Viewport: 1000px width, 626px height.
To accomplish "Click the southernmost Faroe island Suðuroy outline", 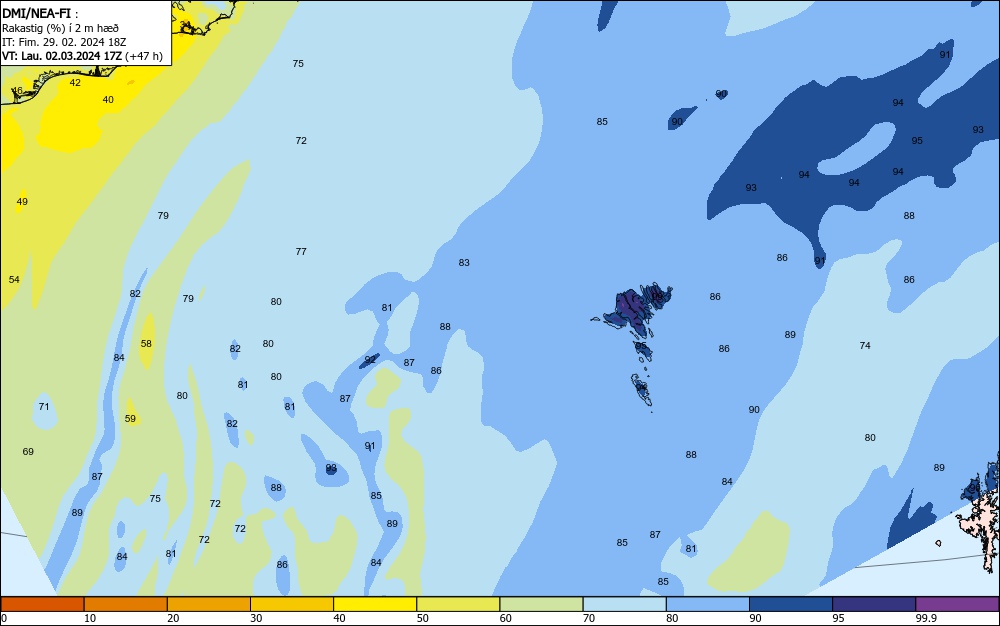I will 642,389.
